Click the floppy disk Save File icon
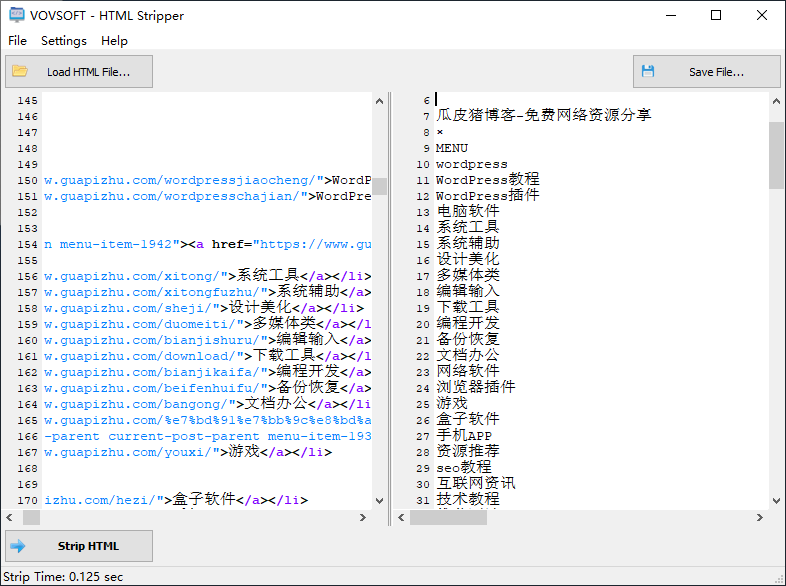The height and width of the screenshot is (586, 786). point(648,71)
